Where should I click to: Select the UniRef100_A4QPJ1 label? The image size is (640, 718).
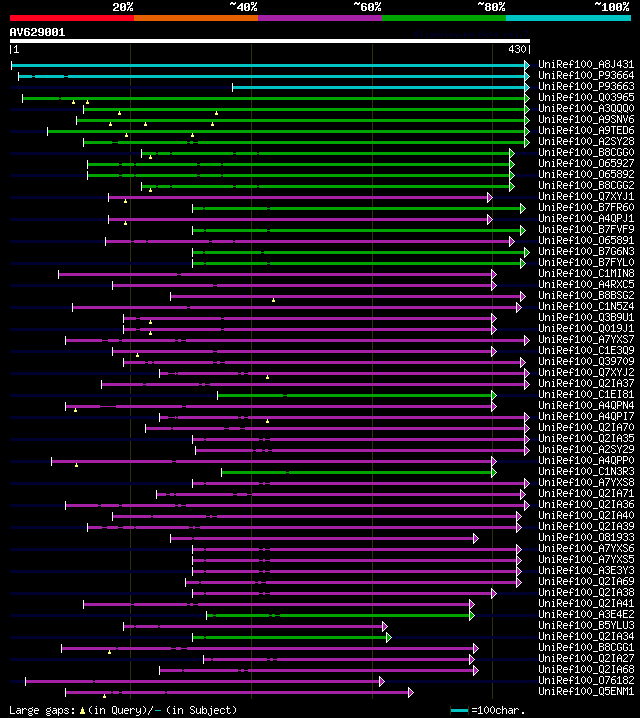(586, 218)
